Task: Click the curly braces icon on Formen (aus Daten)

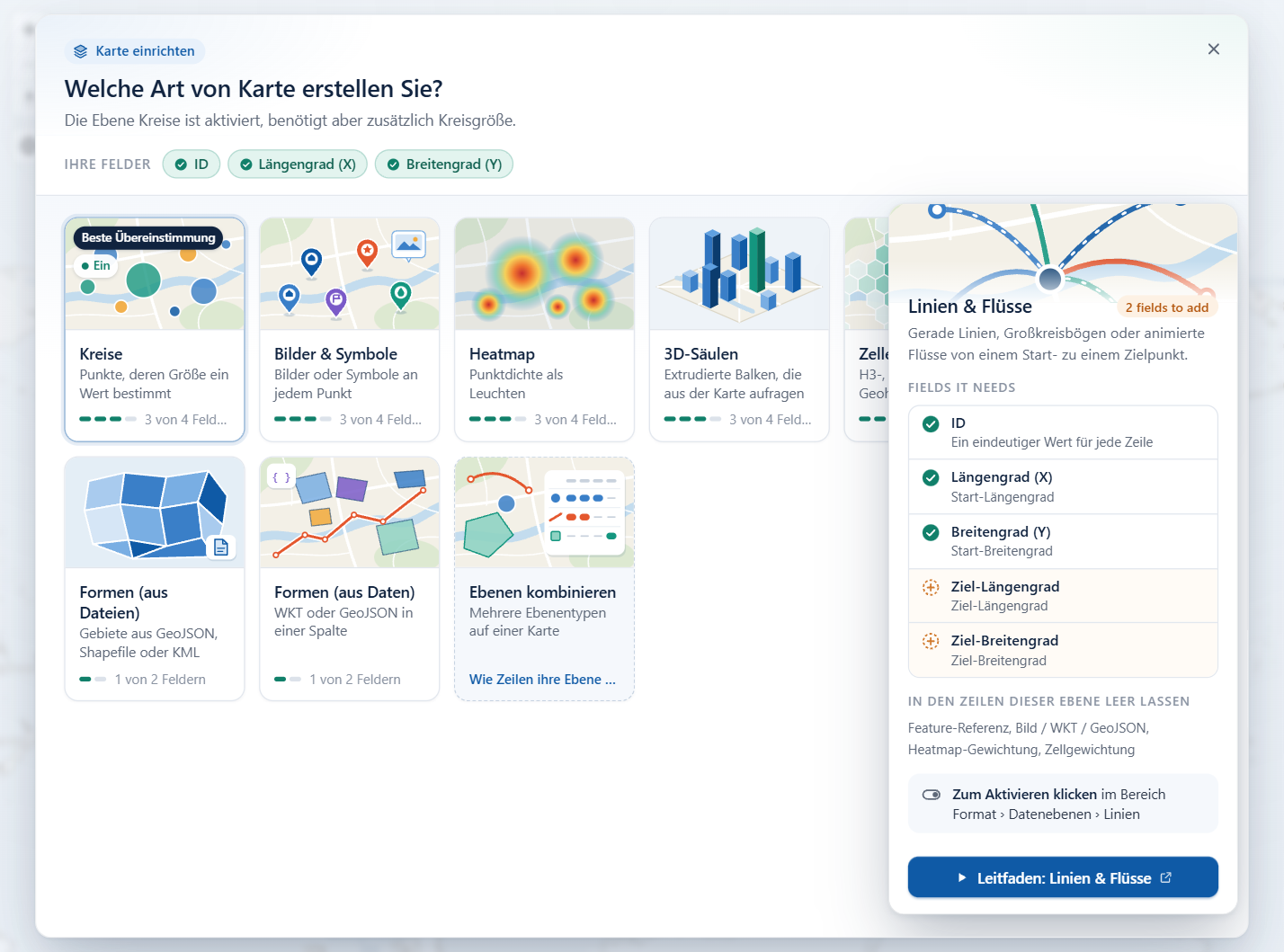Action: [281, 477]
